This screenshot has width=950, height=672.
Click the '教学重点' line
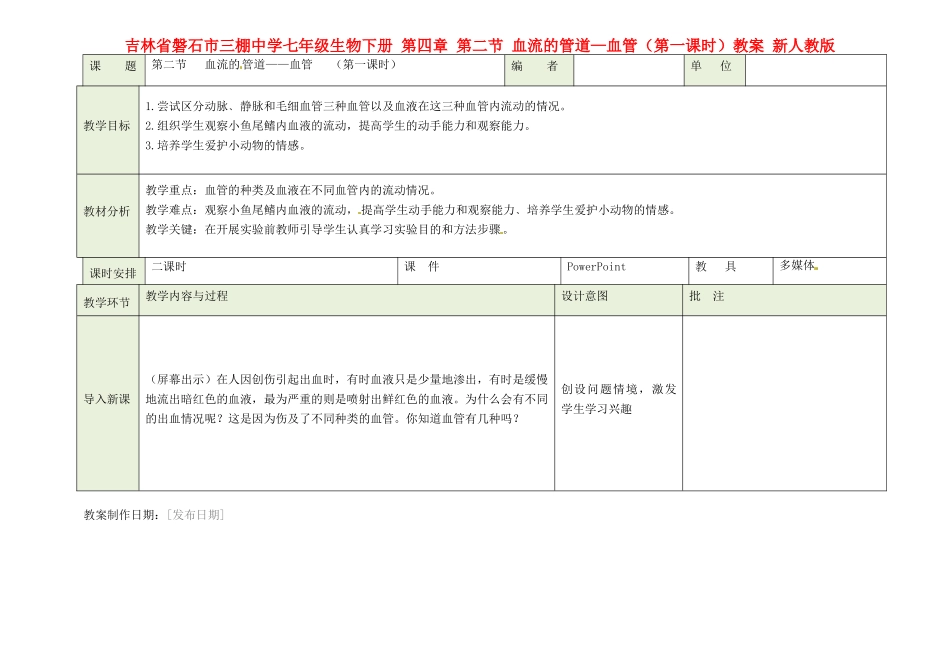291,190
